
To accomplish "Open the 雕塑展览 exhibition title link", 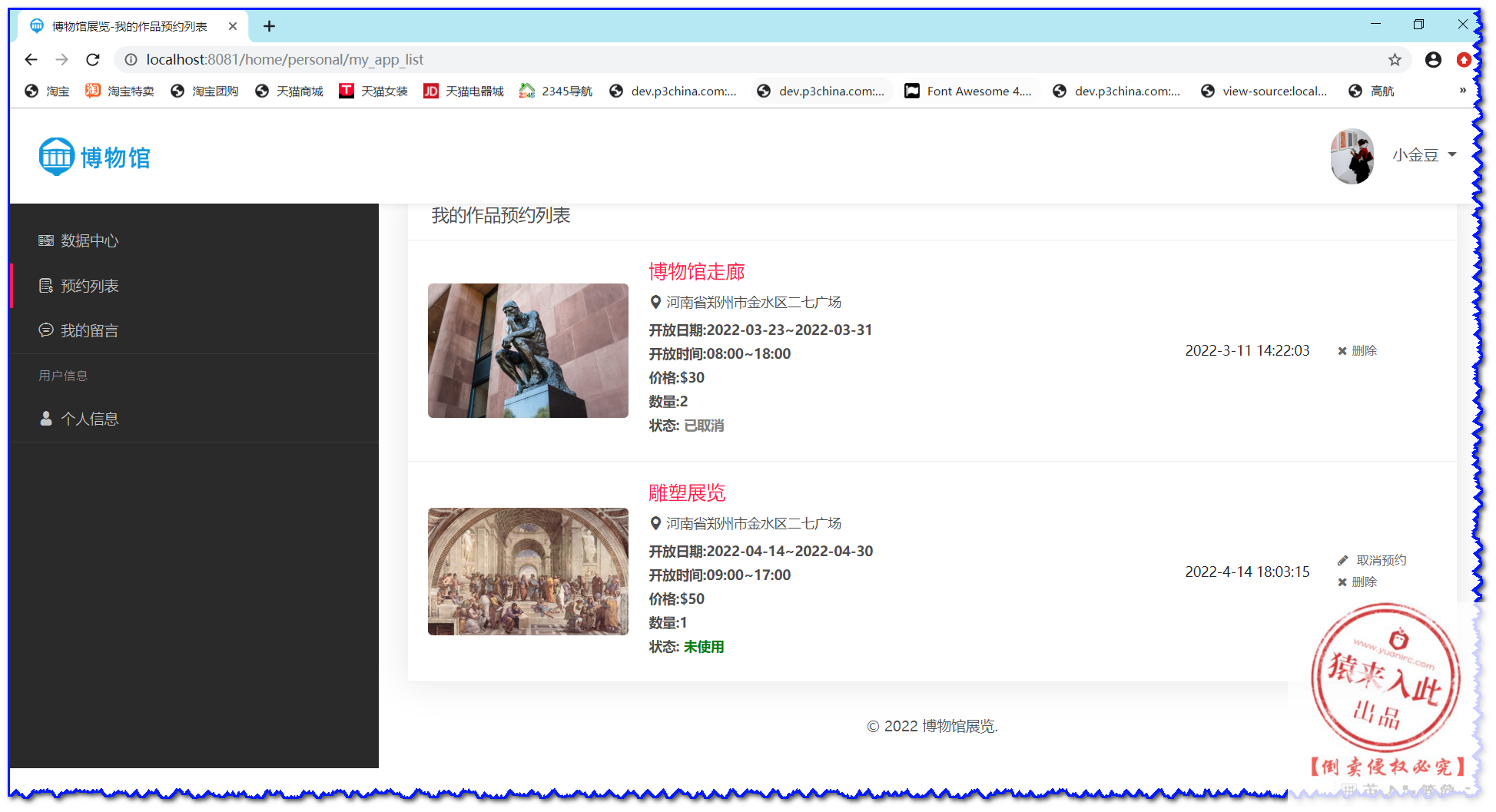I will pyautogui.click(x=687, y=493).
